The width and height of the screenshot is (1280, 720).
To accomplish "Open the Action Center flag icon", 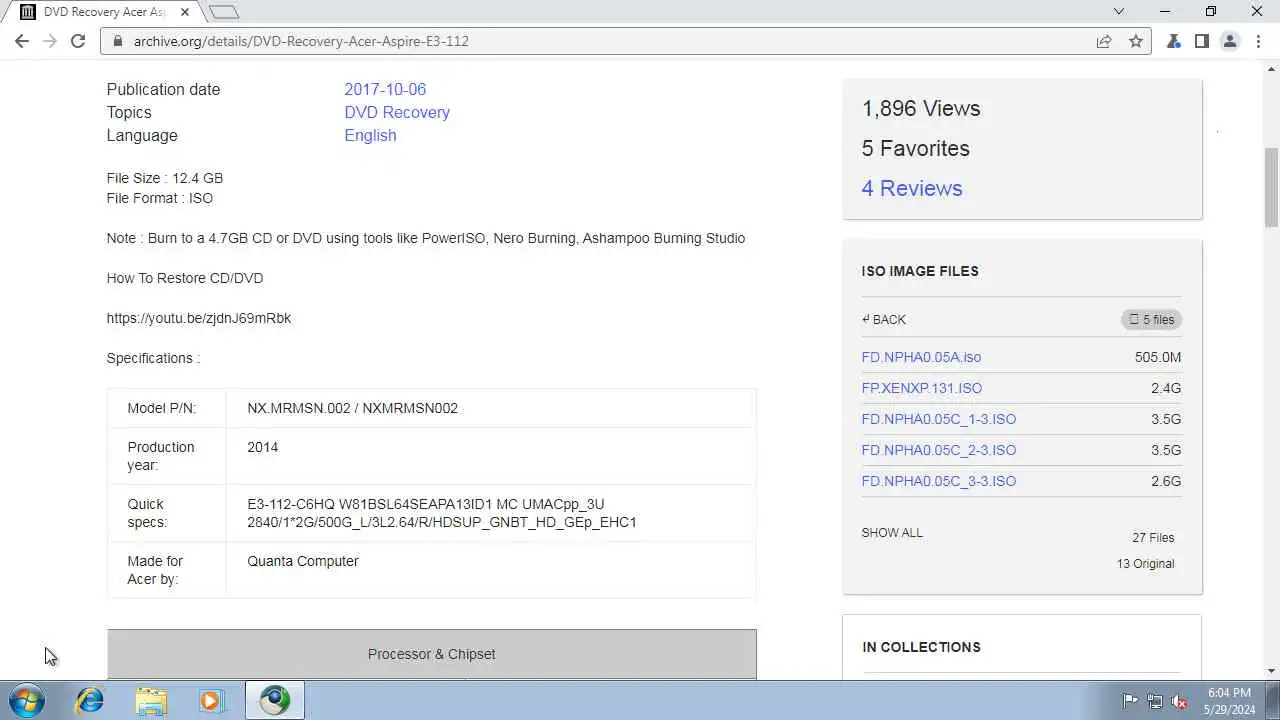I will tap(1130, 701).
